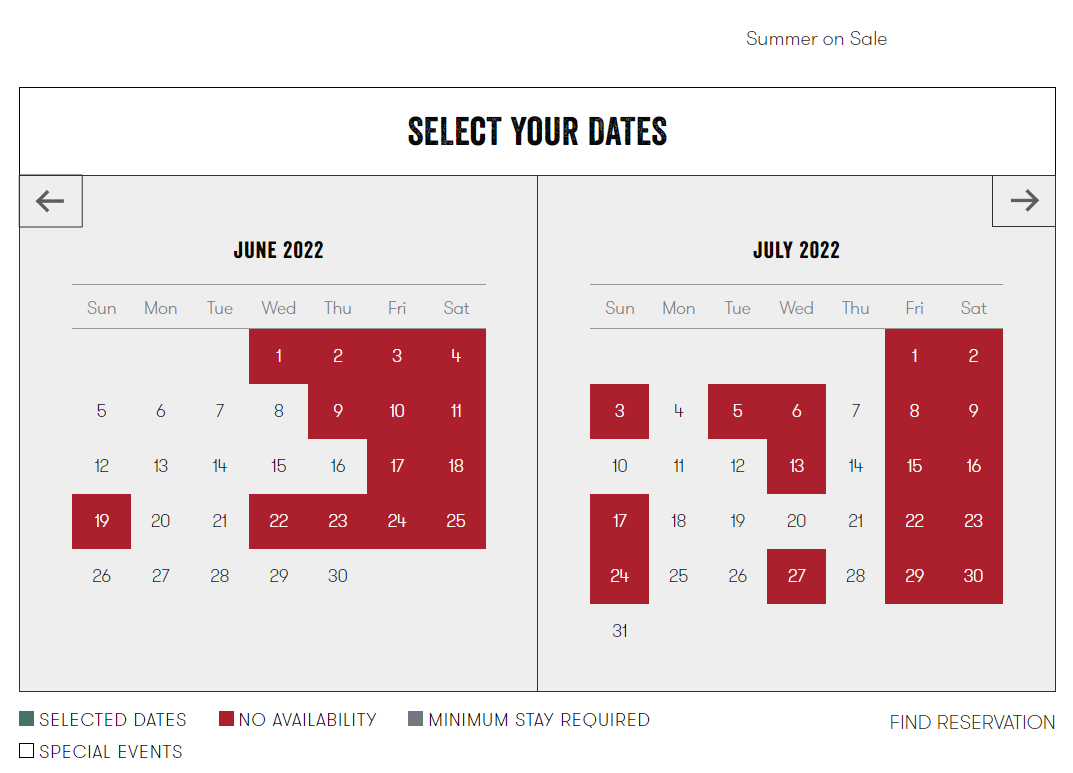Select July 4 in the July calendar
Image resolution: width=1073 pixels, height=773 pixels.
678,411
